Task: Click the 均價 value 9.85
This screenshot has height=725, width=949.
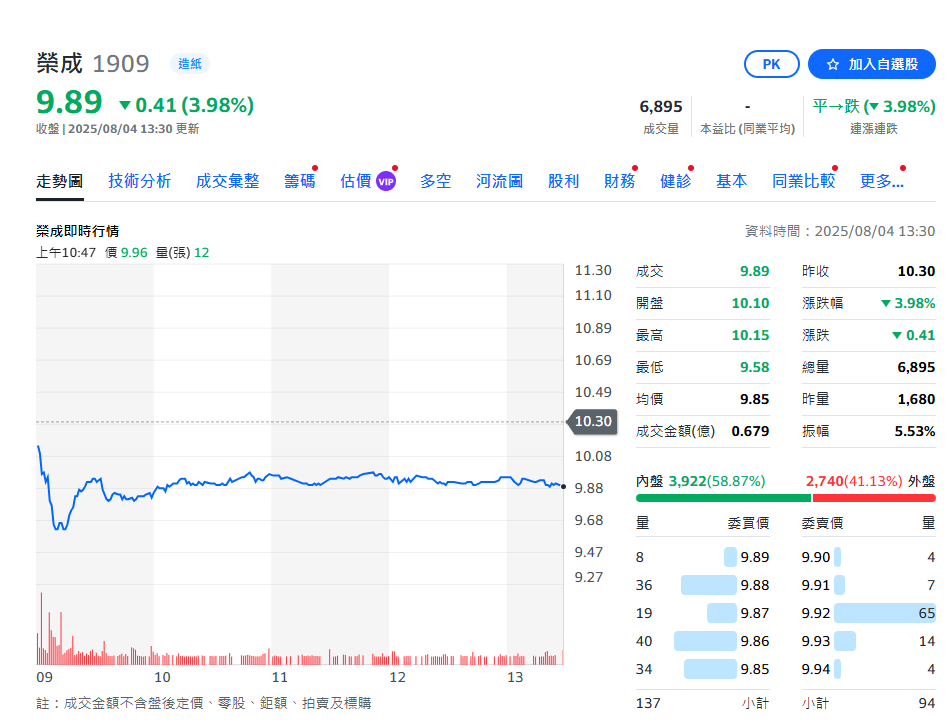Action: point(755,399)
